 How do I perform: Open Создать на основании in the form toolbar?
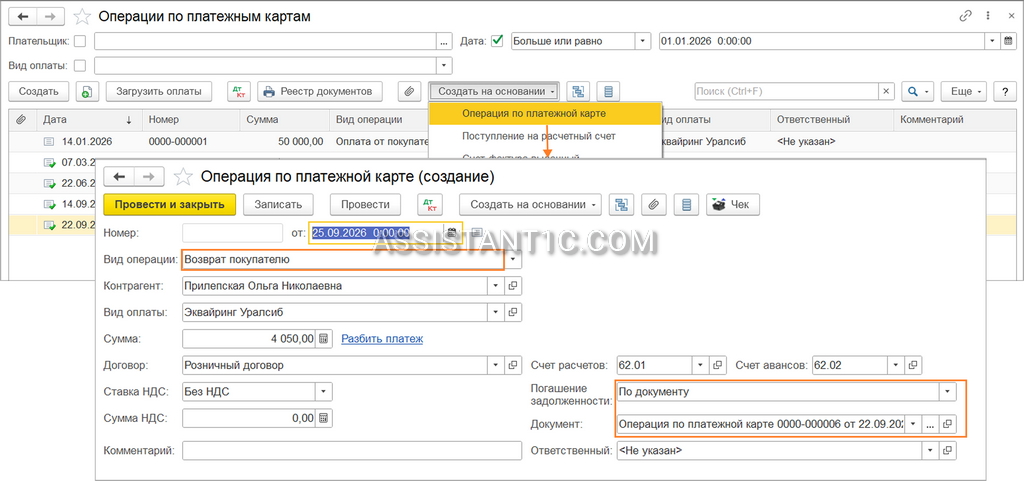point(530,204)
